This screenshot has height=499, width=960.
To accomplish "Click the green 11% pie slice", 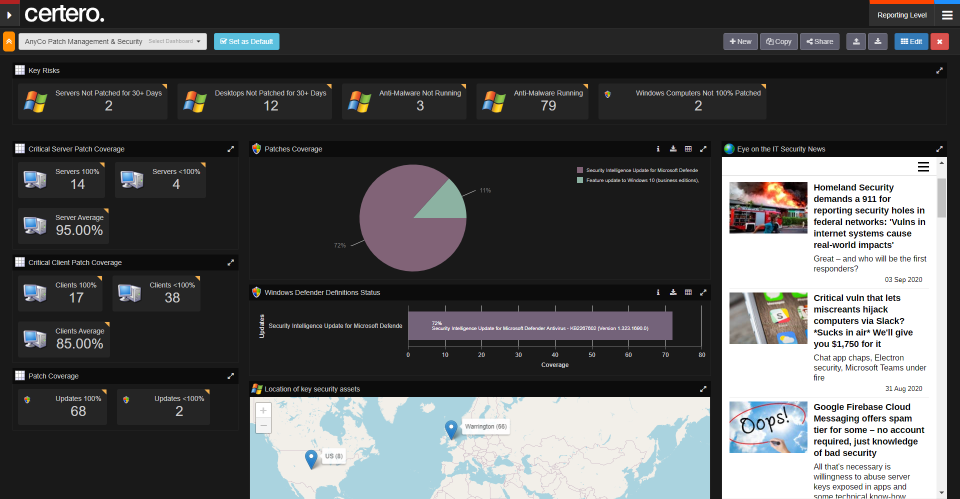I will [x=448, y=204].
